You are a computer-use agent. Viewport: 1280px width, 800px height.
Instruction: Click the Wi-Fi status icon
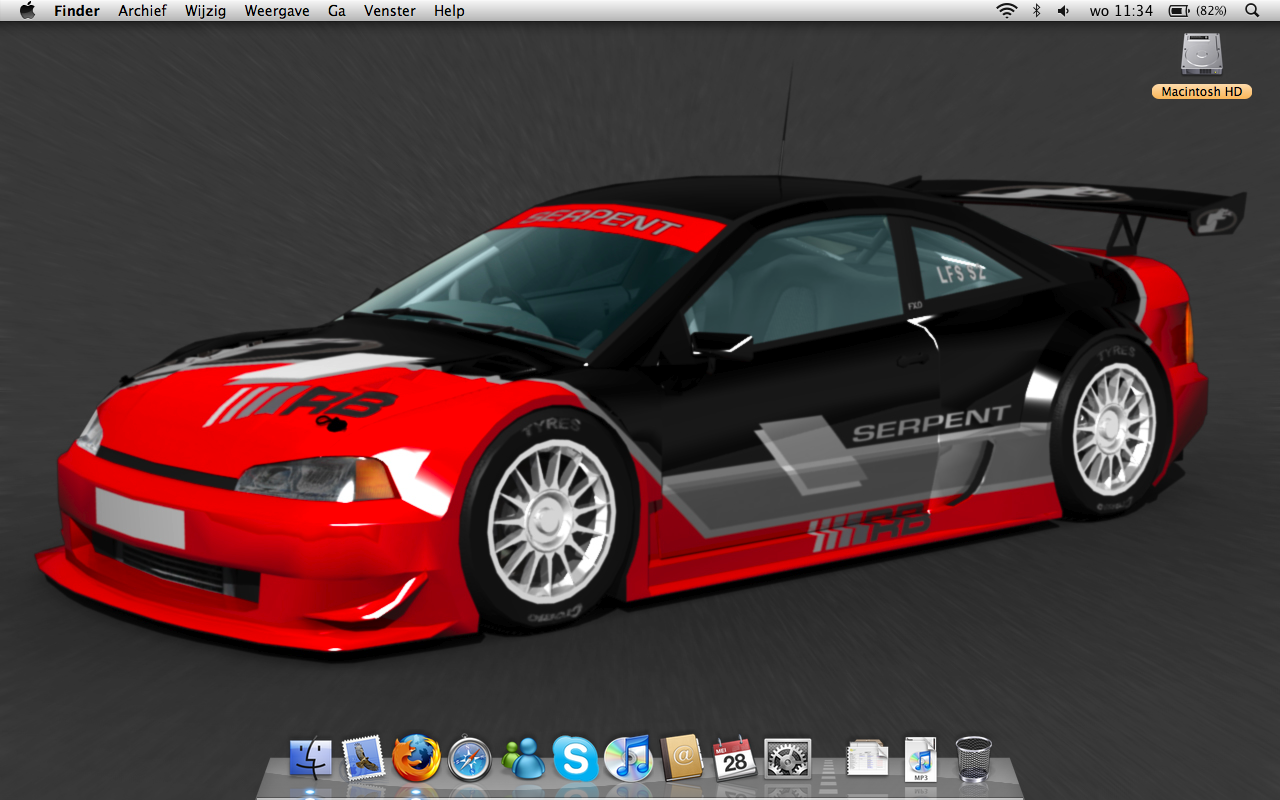click(1006, 11)
